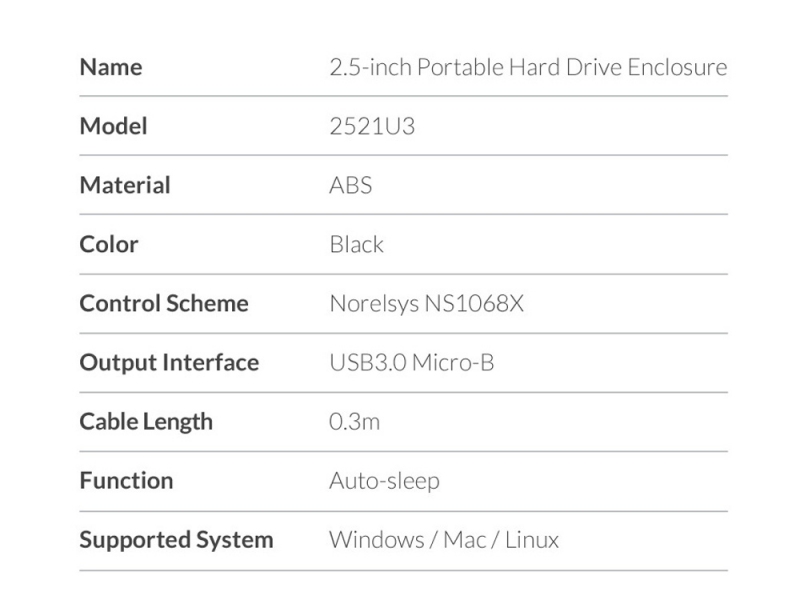Screen dimensions: 800x600
Task: Click the Supported System label
Action: [x=176, y=540]
